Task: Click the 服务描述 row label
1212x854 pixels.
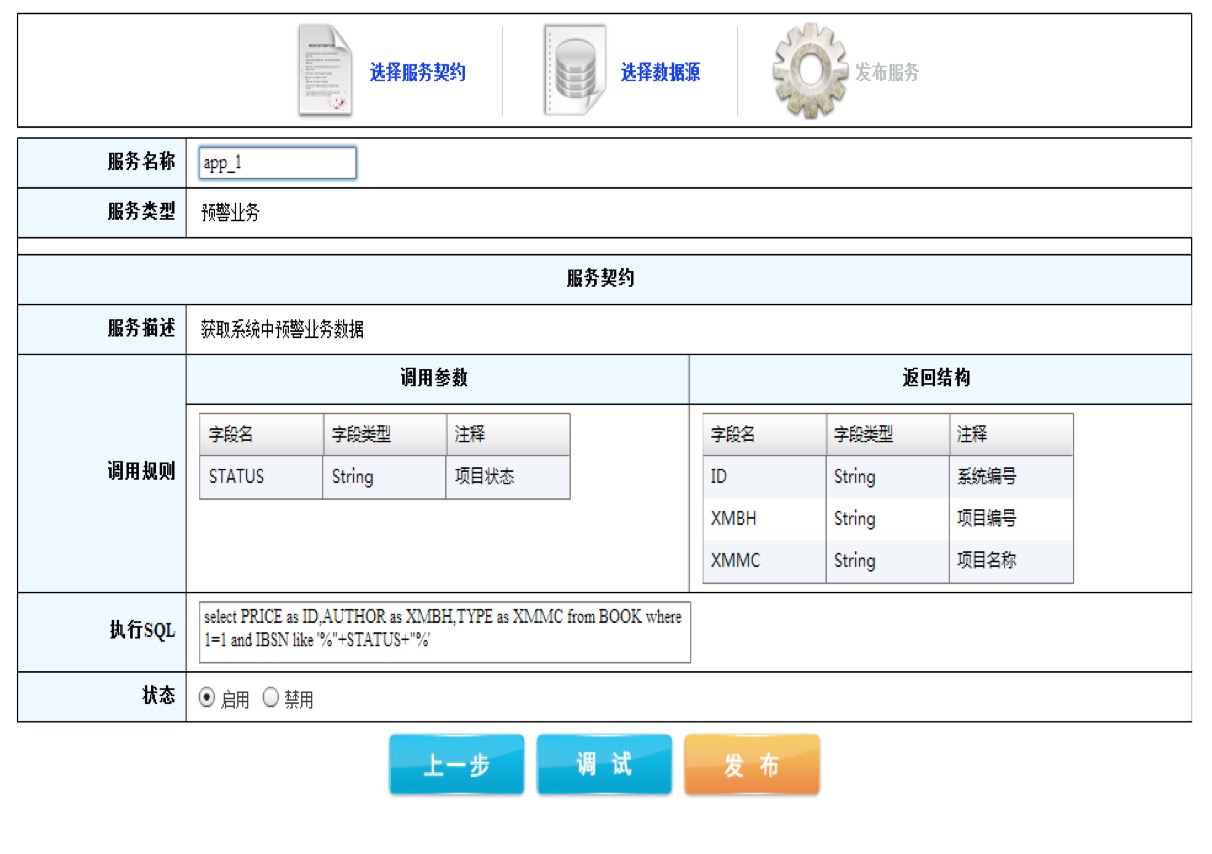Action: [x=141, y=328]
